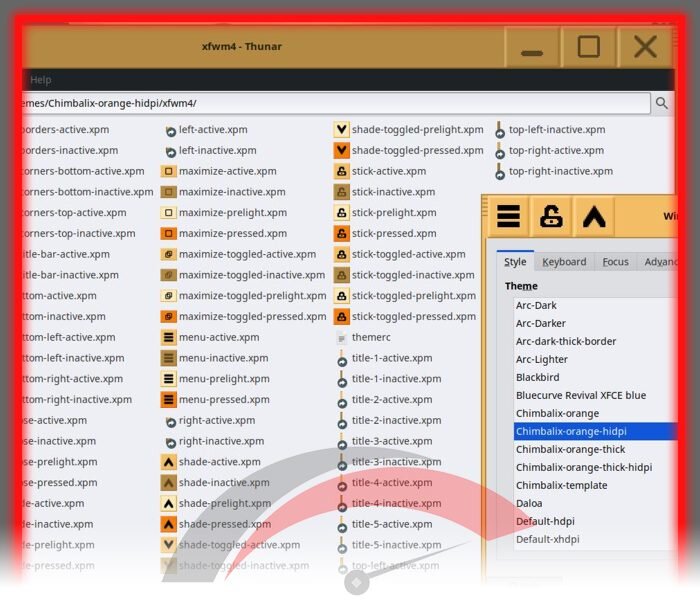Select menu-pressed.xpm file icon
Viewport: 700px width, 600px height.
point(169,400)
